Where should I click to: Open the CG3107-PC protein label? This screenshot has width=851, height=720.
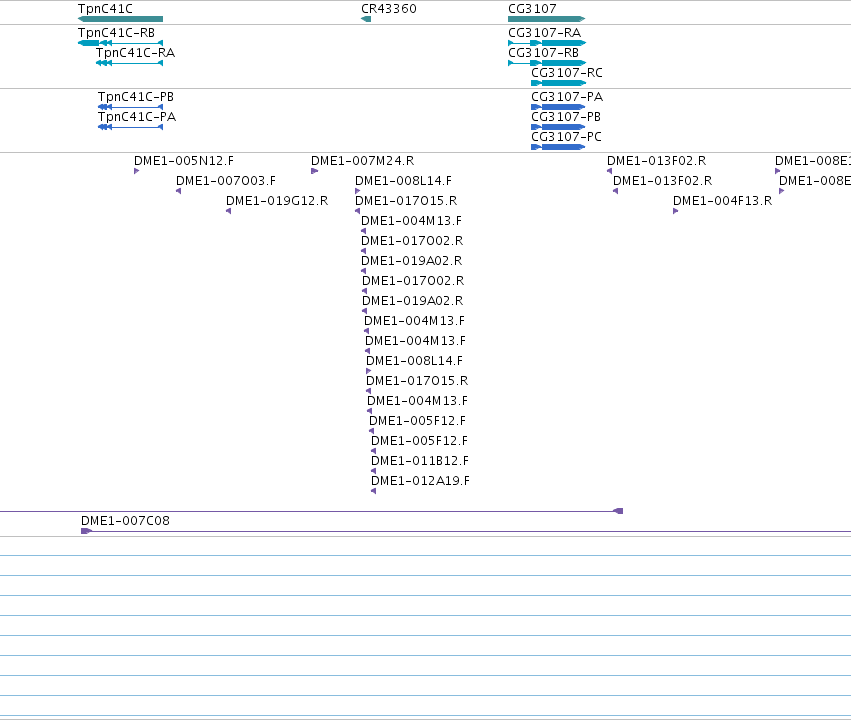[x=566, y=137]
